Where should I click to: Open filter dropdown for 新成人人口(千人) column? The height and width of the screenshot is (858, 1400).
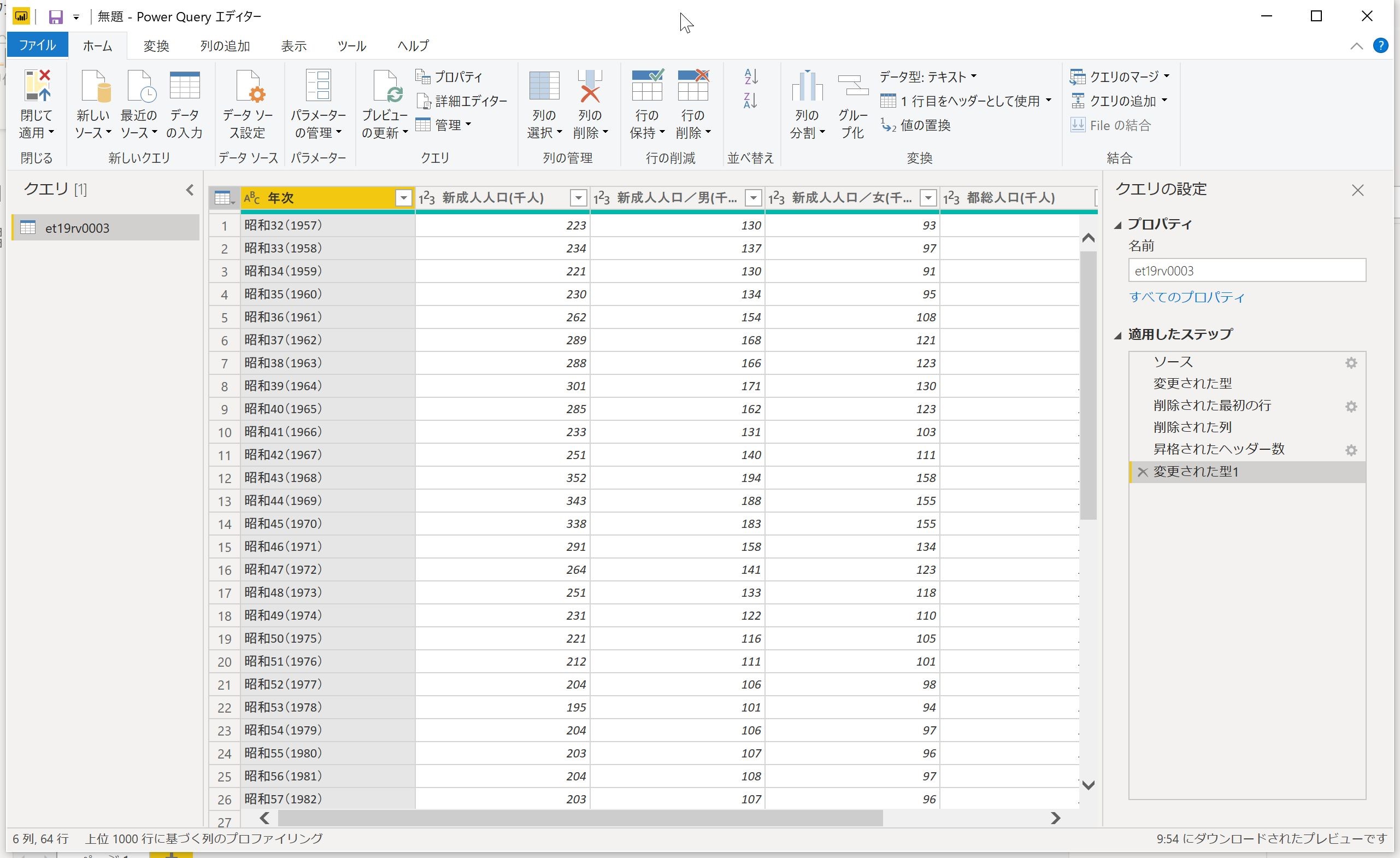pos(578,198)
